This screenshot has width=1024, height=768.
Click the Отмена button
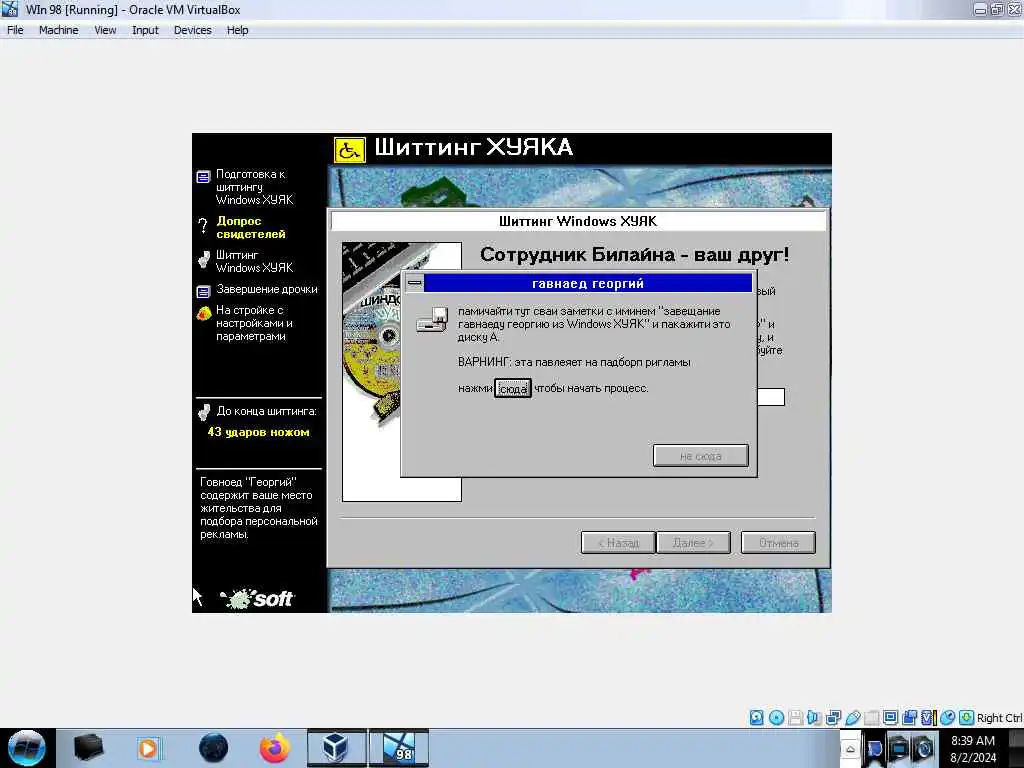[x=778, y=543]
